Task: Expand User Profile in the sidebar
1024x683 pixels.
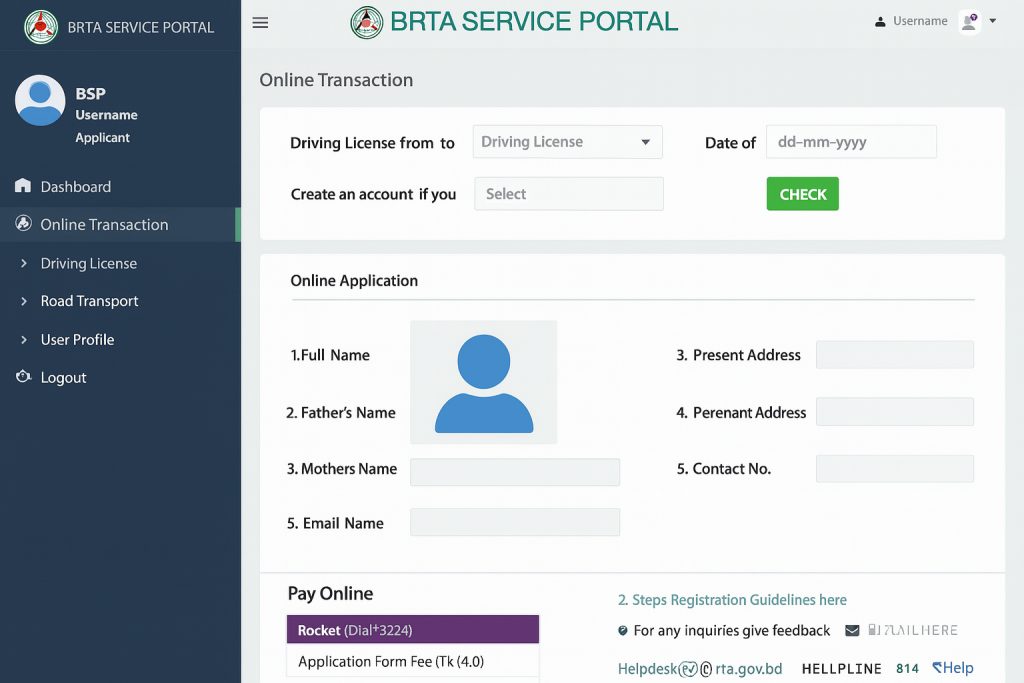Action: (x=77, y=340)
